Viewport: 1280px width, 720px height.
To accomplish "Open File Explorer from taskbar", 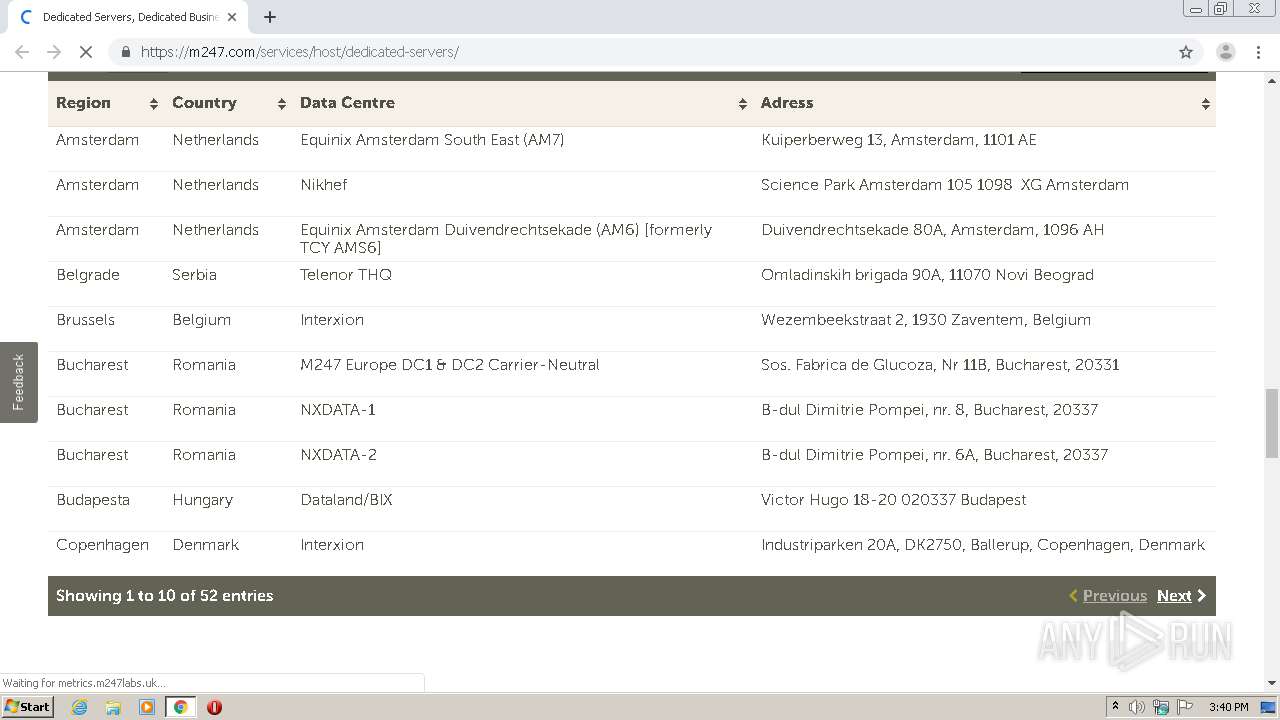I will click(113, 707).
